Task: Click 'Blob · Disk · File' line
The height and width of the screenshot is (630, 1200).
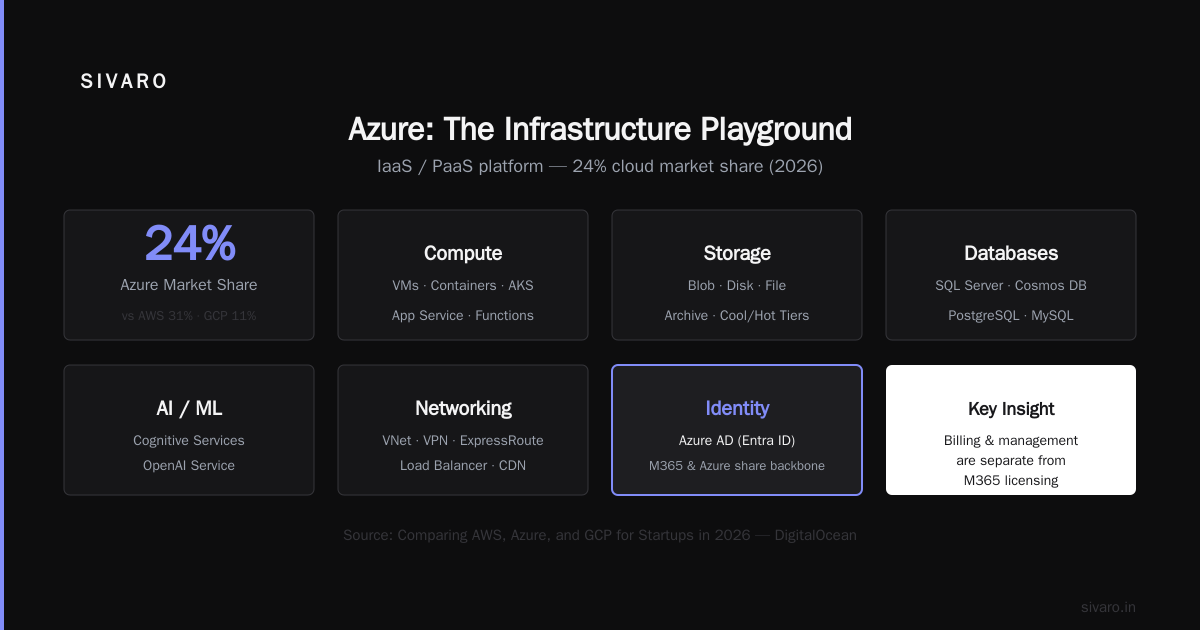Action: 737,285
